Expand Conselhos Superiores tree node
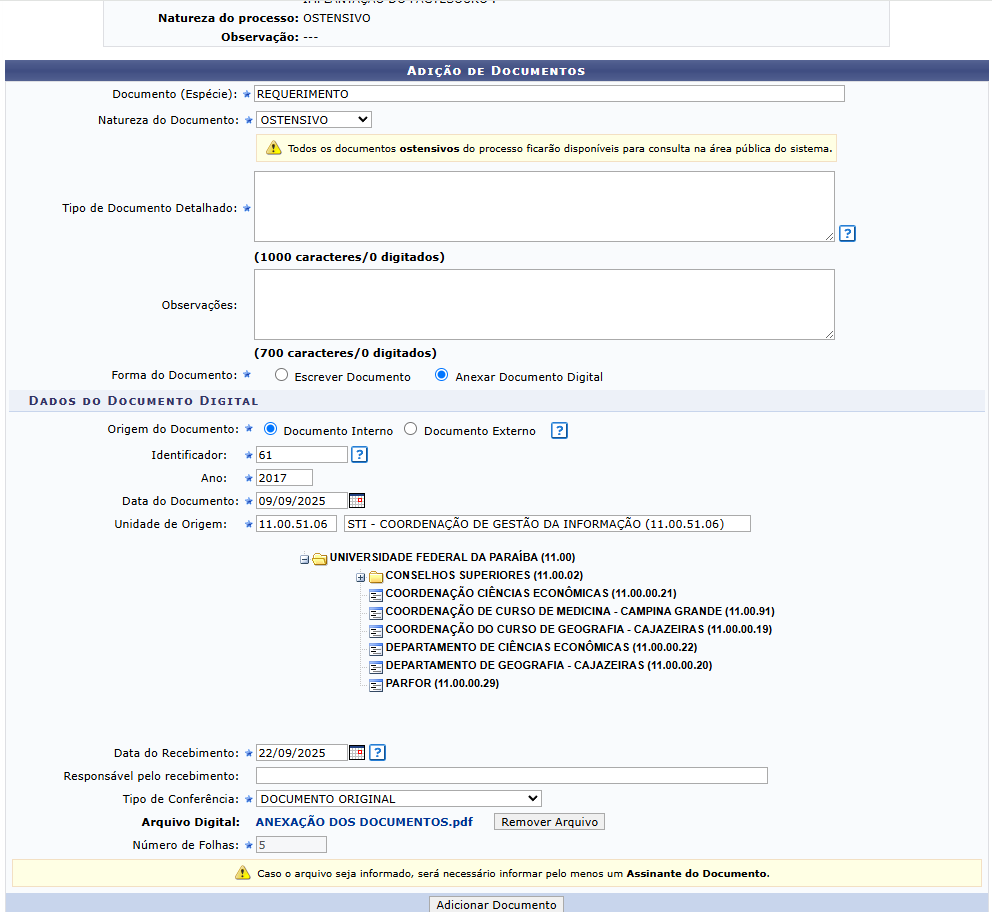This screenshot has height=912, width=992. (360, 577)
